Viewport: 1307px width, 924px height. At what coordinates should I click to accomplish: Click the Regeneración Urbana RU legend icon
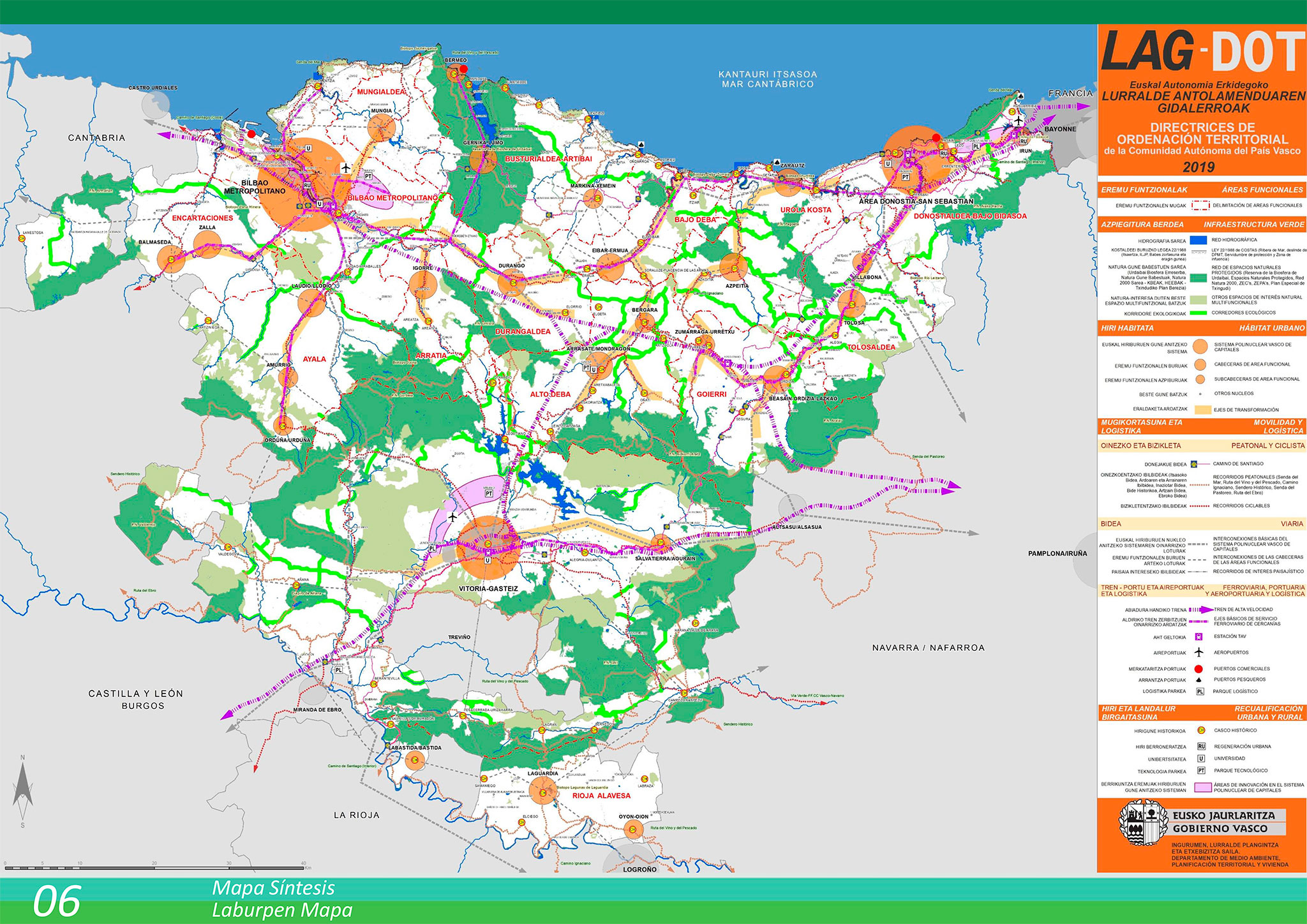[x=1200, y=746]
